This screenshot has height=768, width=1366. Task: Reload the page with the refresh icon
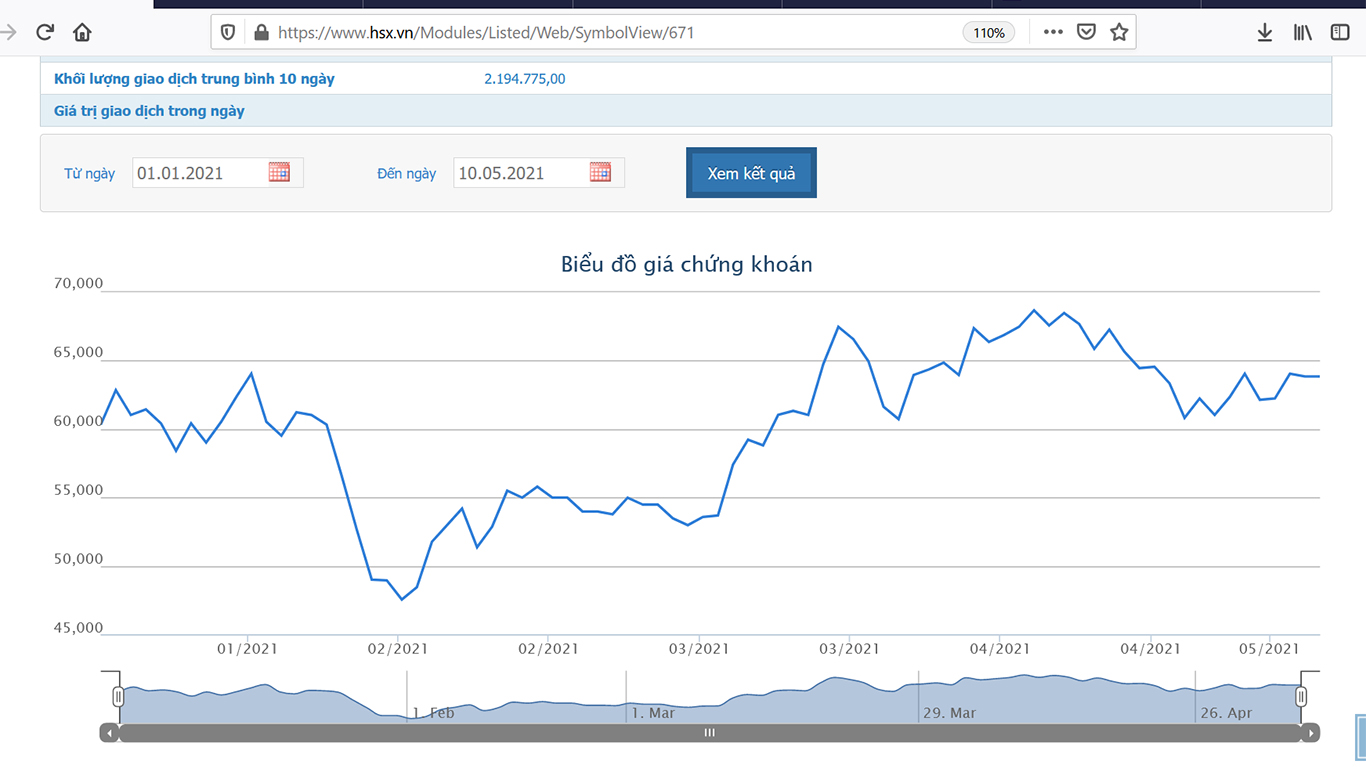(45, 32)
